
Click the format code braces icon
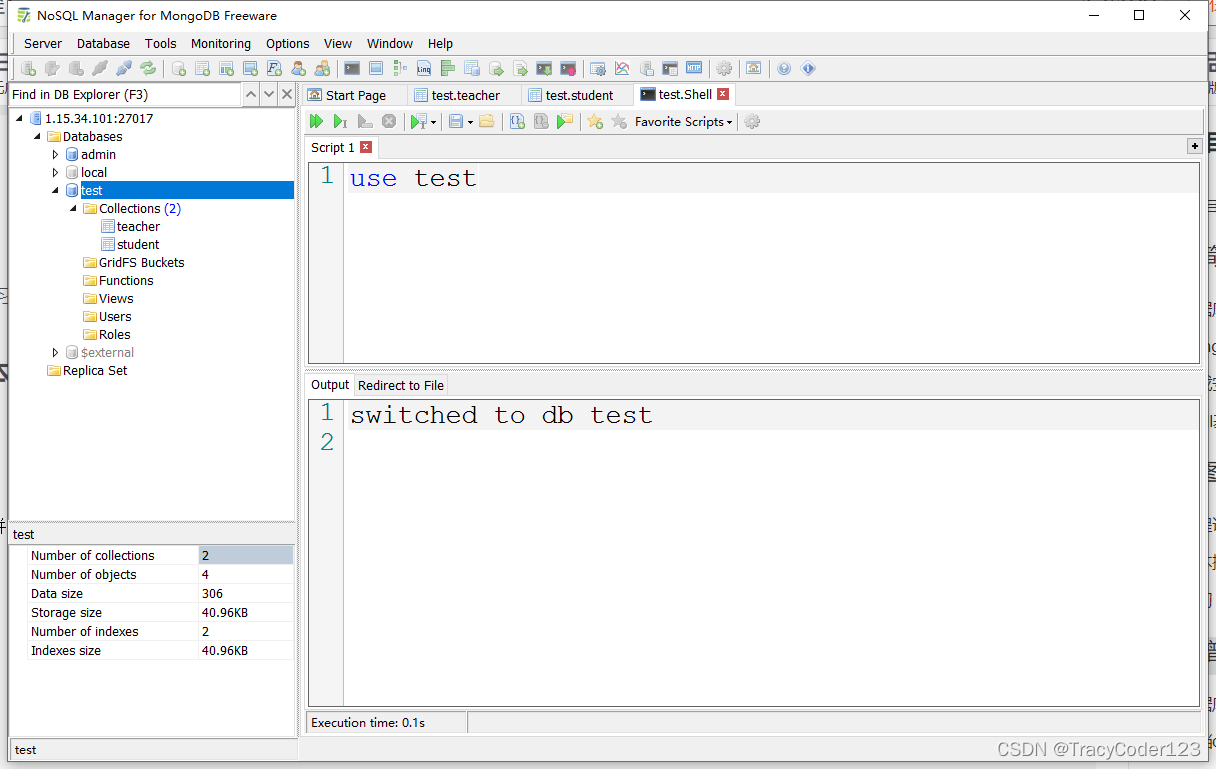pos(517,121)
